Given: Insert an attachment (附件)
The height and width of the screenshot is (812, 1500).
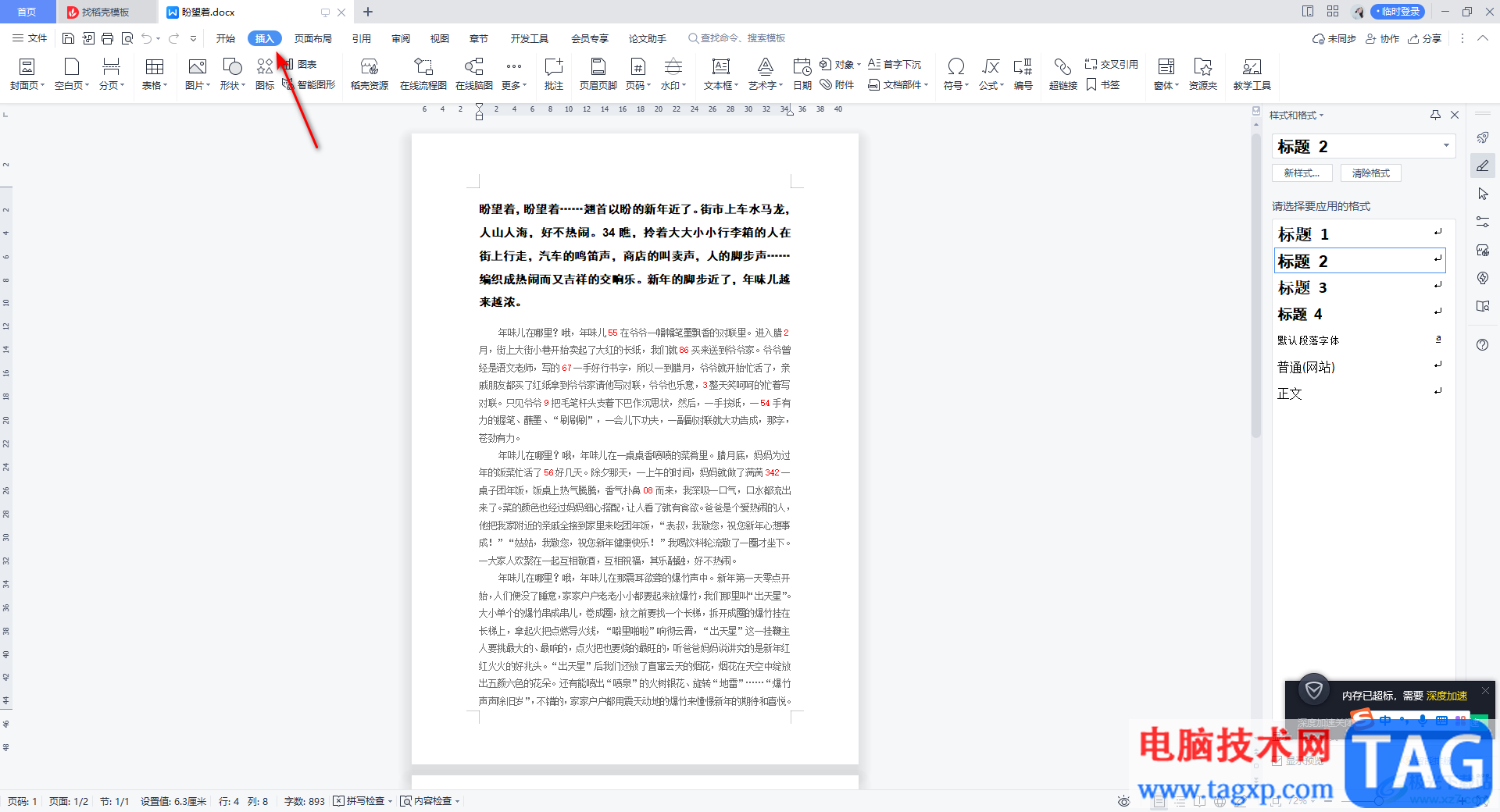Looking at the screenshot, I should (837, 84).
